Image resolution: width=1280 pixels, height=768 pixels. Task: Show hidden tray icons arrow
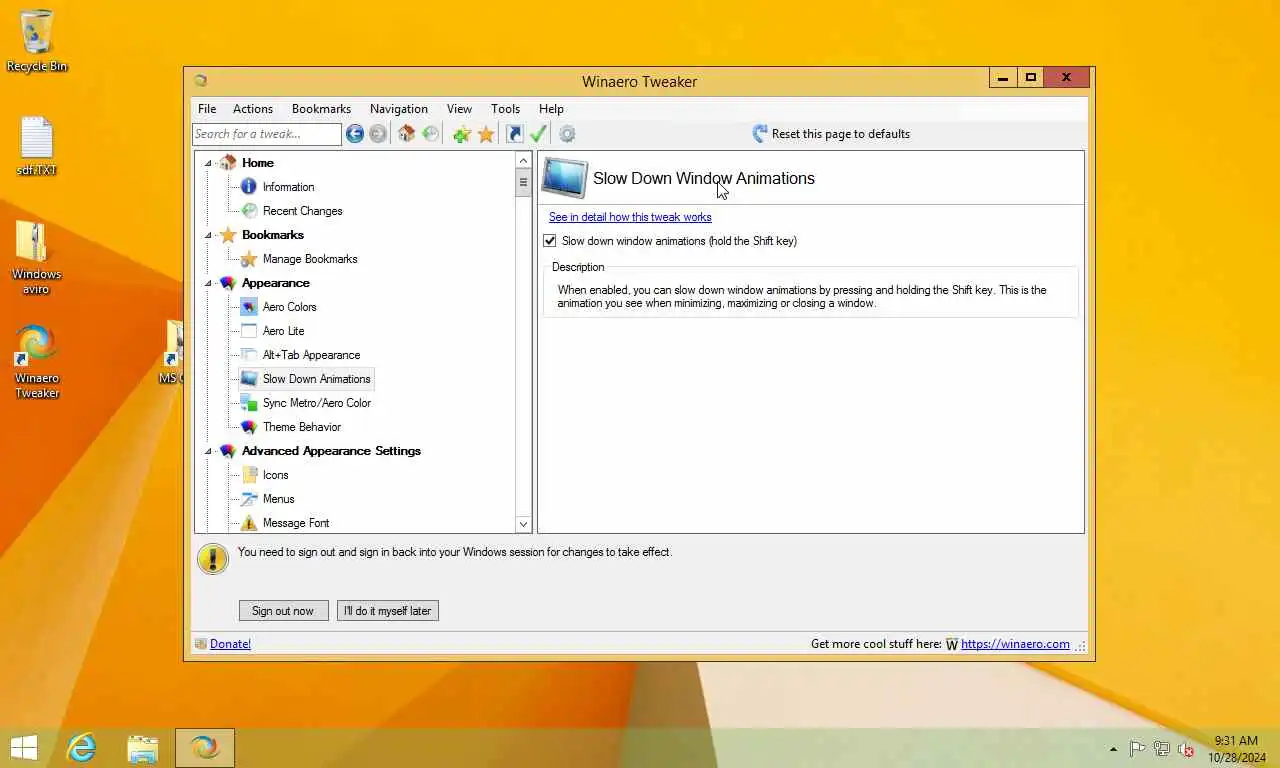tap(1113, 749)
